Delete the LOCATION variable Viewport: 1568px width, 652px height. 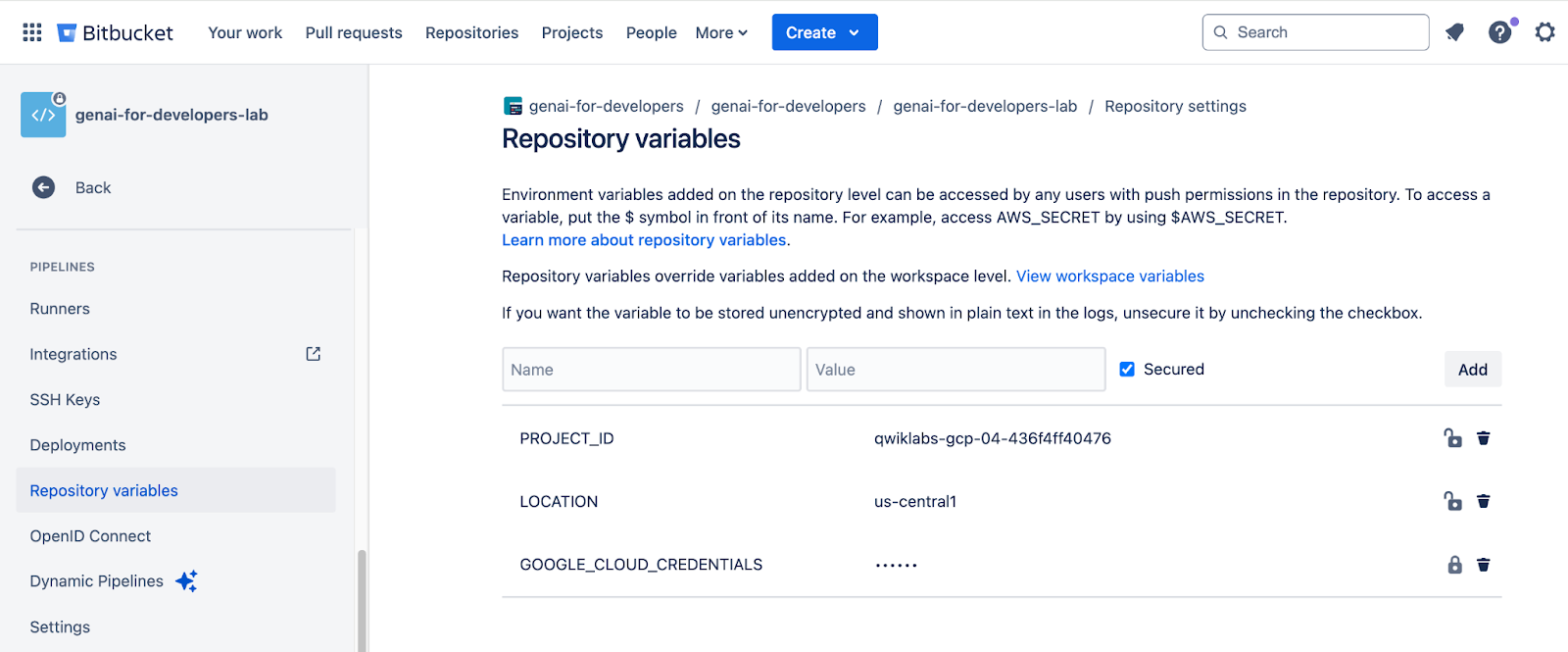point(1484,501)
